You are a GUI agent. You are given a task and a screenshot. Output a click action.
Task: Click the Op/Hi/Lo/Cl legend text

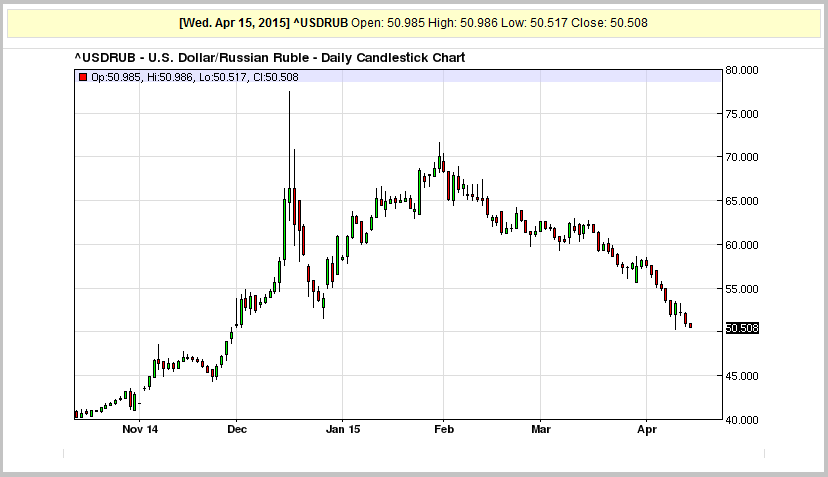pyautogui.click(x=195, y=77)
